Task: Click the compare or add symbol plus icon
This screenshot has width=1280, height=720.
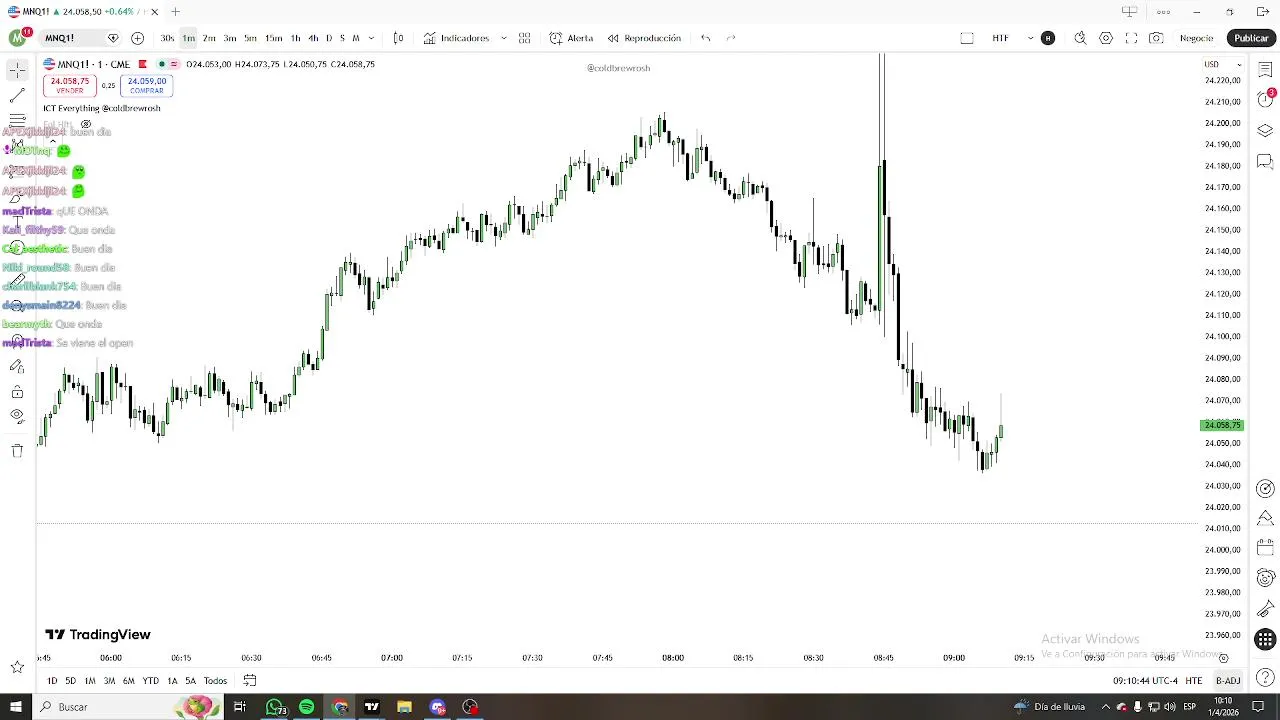Action: pos(137,38)
